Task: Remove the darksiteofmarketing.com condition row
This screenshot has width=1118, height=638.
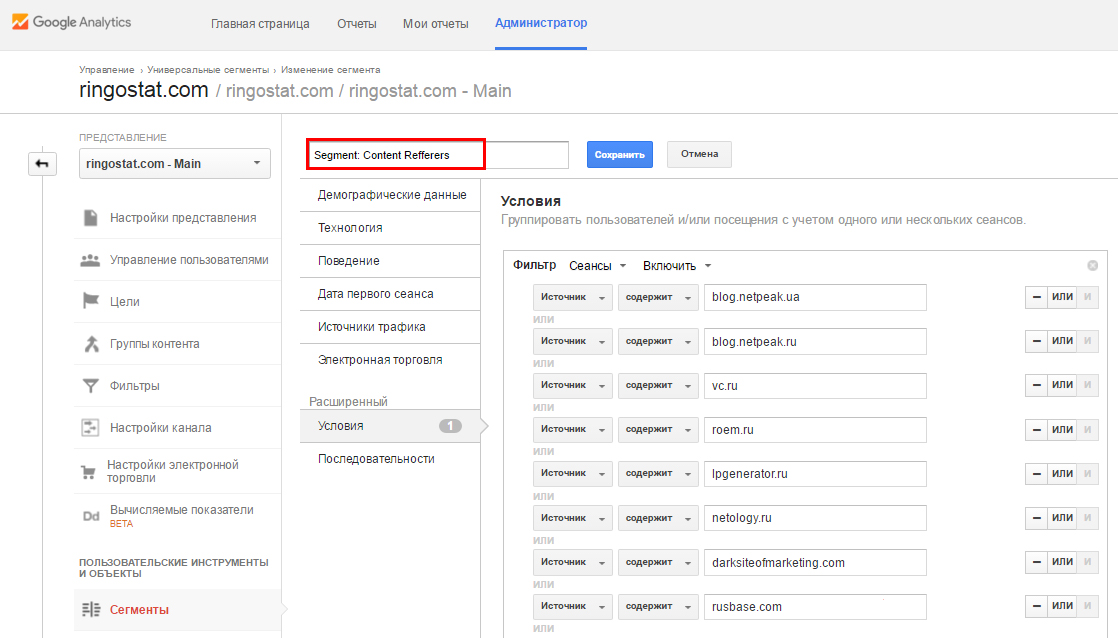Action: pyautogui.click(x=1036, y=562)
